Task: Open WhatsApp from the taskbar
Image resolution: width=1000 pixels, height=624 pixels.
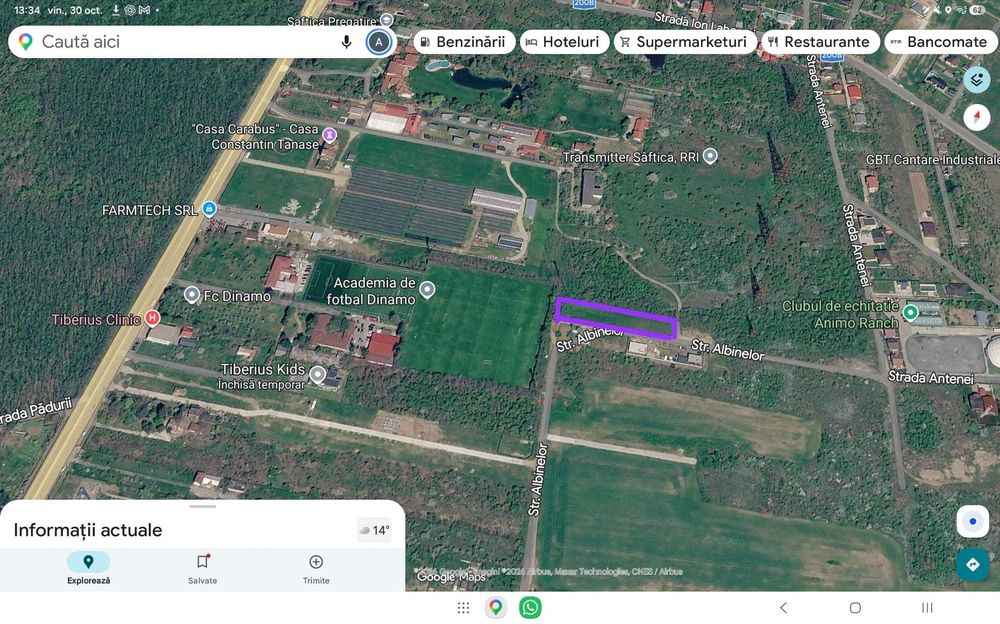Action: tap(530, 607)
